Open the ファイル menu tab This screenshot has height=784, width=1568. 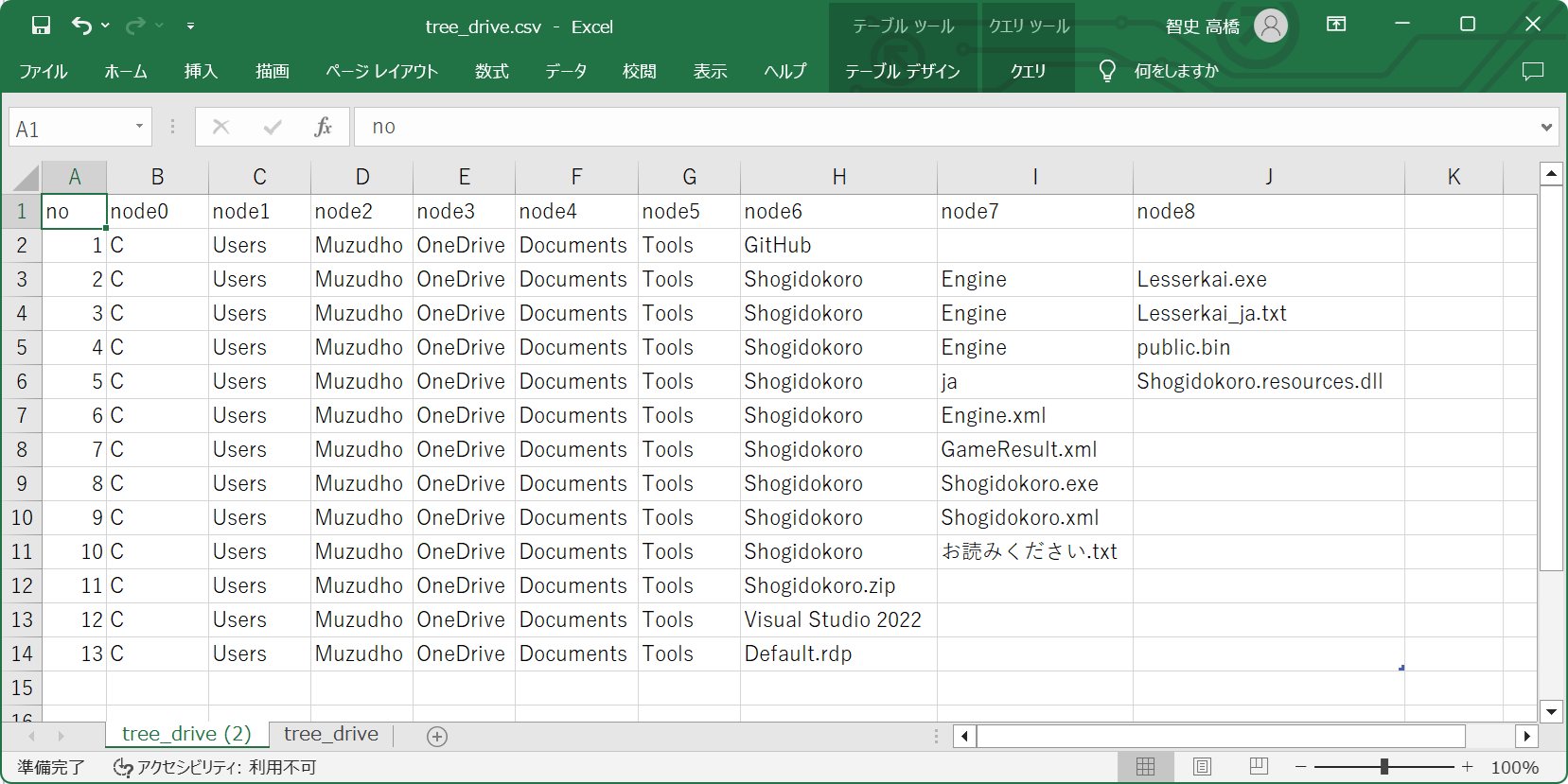tap(43, 71)
